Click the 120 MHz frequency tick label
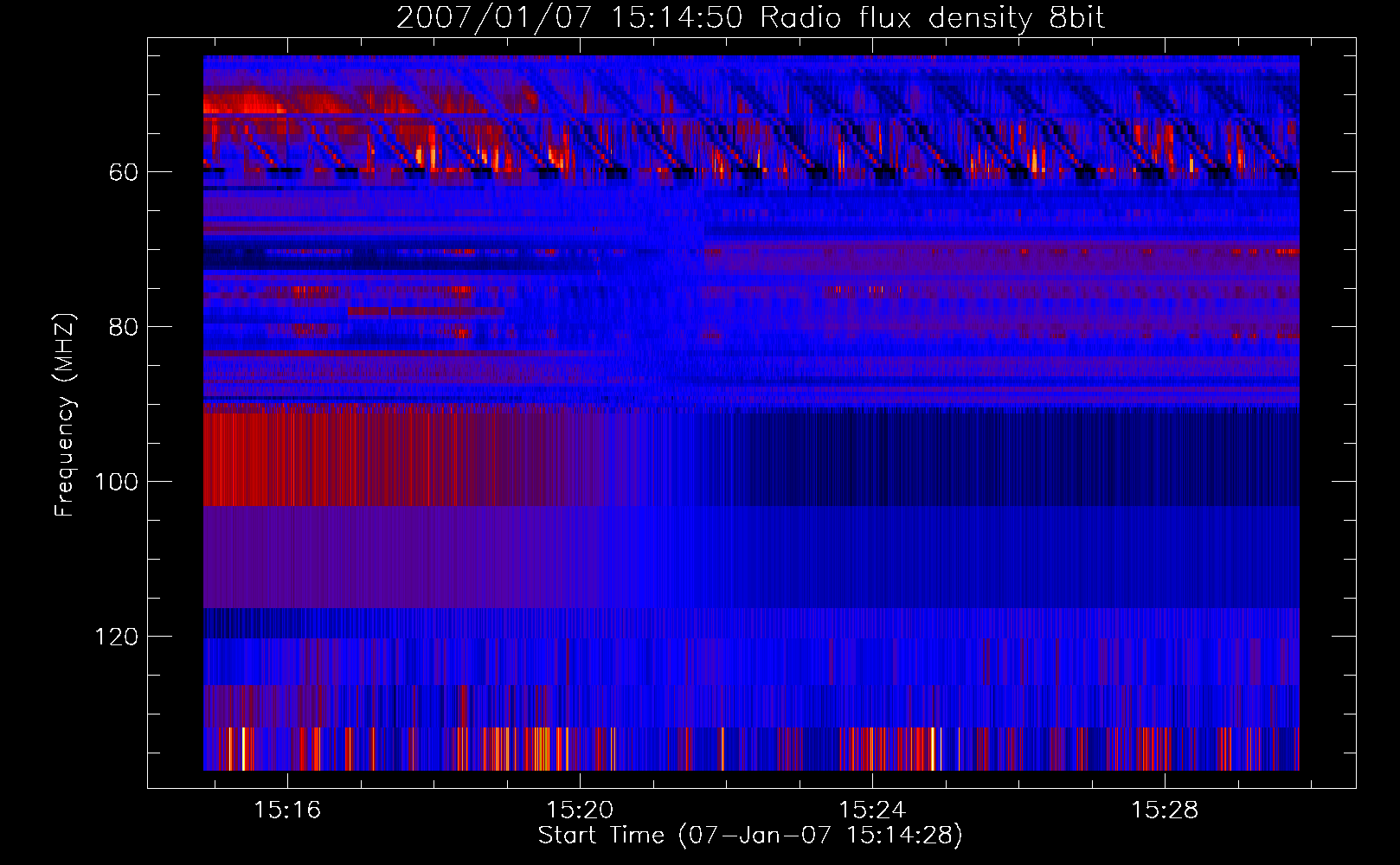 [116, 637]
